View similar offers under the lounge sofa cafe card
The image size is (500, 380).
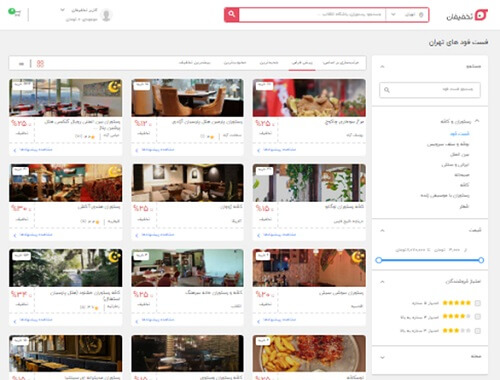pos(155,235)
